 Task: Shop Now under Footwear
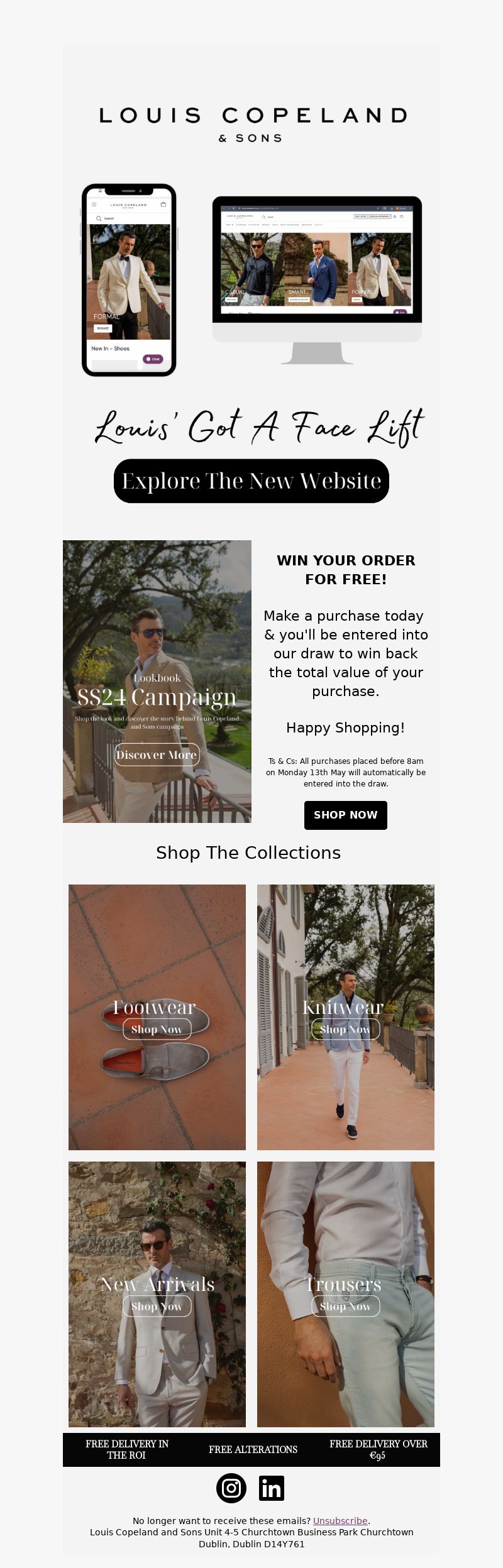click(157, 1029)
